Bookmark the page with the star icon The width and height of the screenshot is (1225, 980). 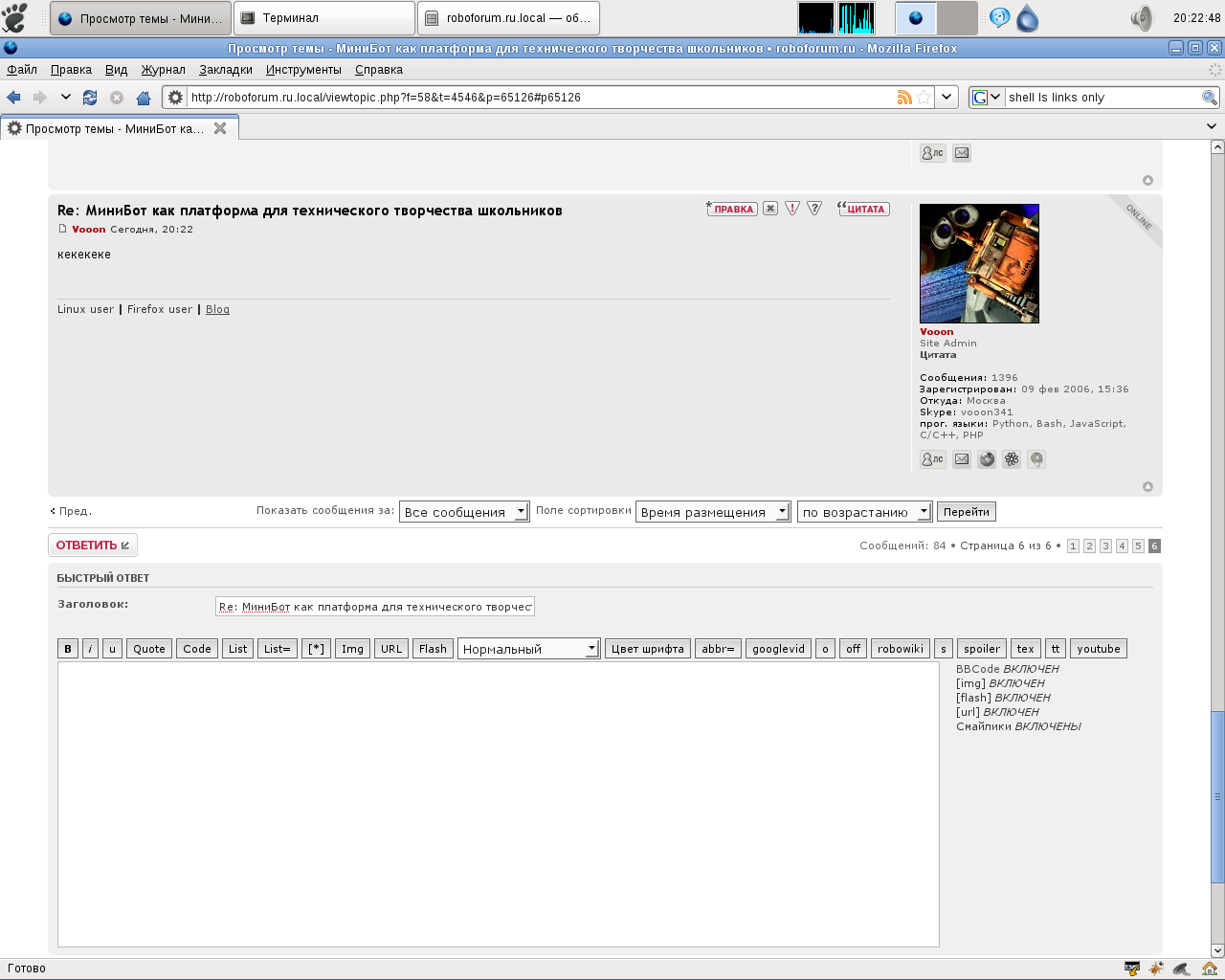924,98
